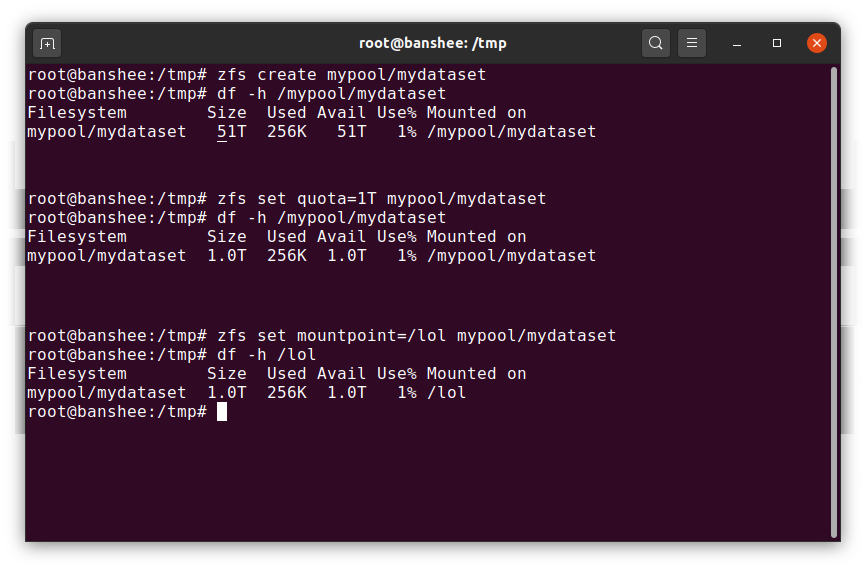
Task: Open a new terminal tab
Action: pyautogui.click(x=47, y=43)
